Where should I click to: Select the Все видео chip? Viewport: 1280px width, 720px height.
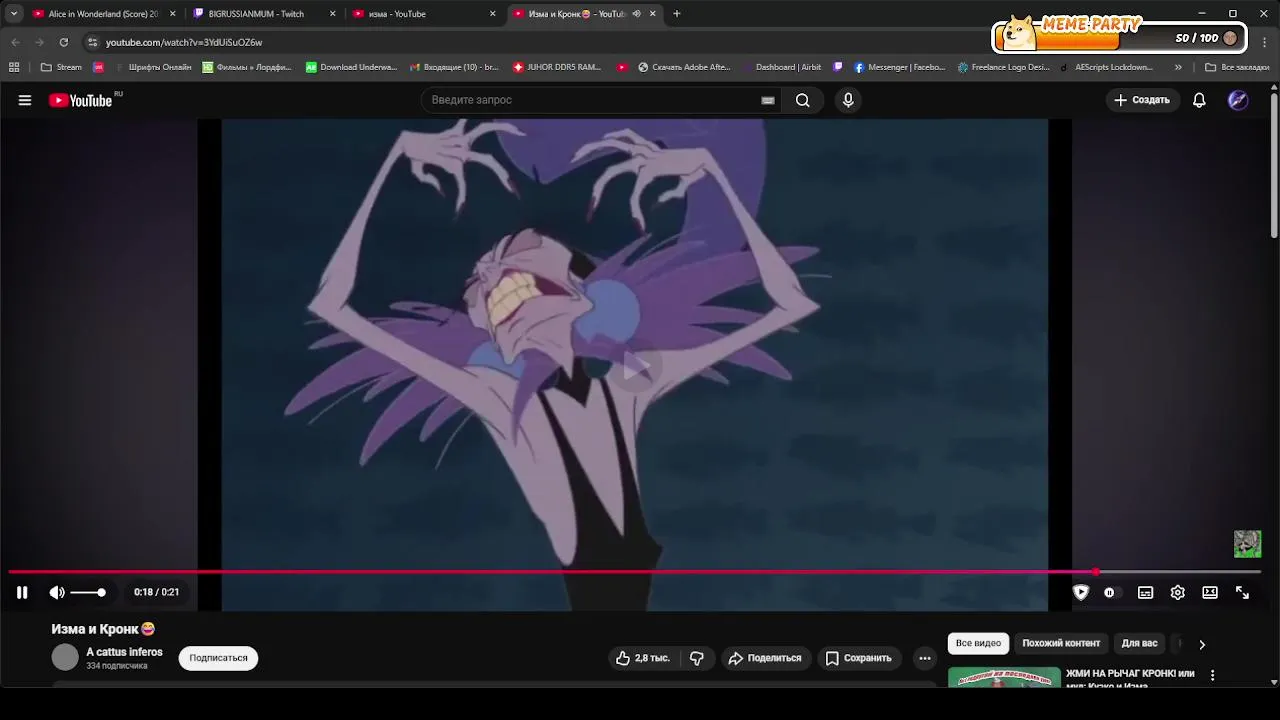(978, 643)
